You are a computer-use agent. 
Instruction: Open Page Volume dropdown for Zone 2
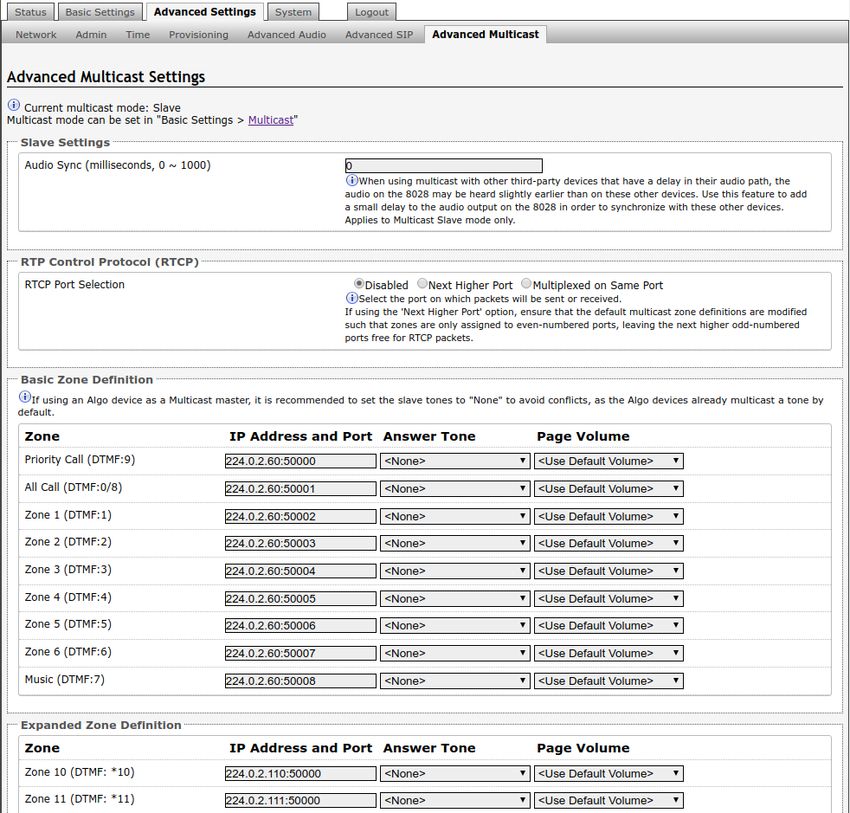coord(608,544)
